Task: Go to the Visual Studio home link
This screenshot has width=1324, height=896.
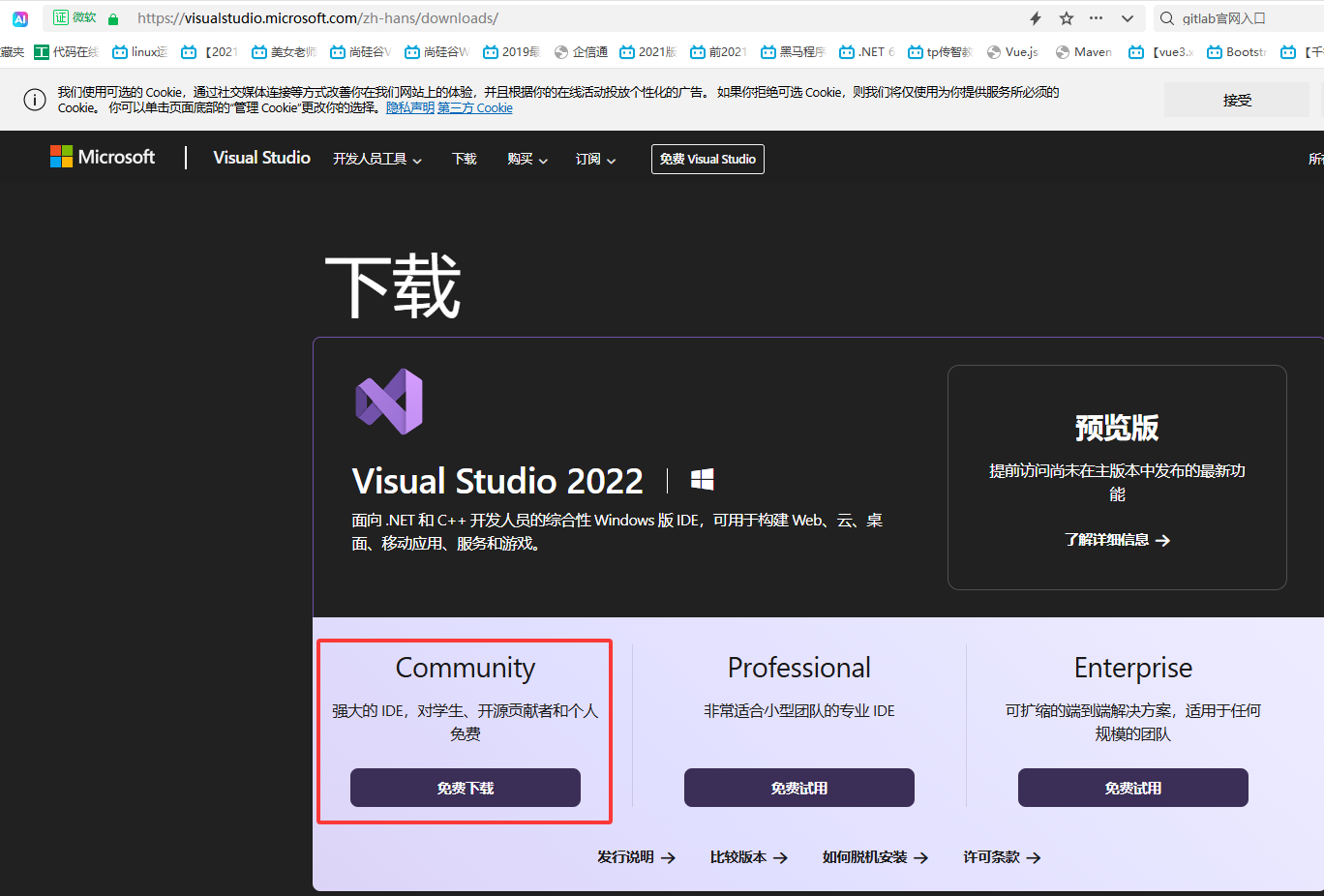Action: coord(261,158)
